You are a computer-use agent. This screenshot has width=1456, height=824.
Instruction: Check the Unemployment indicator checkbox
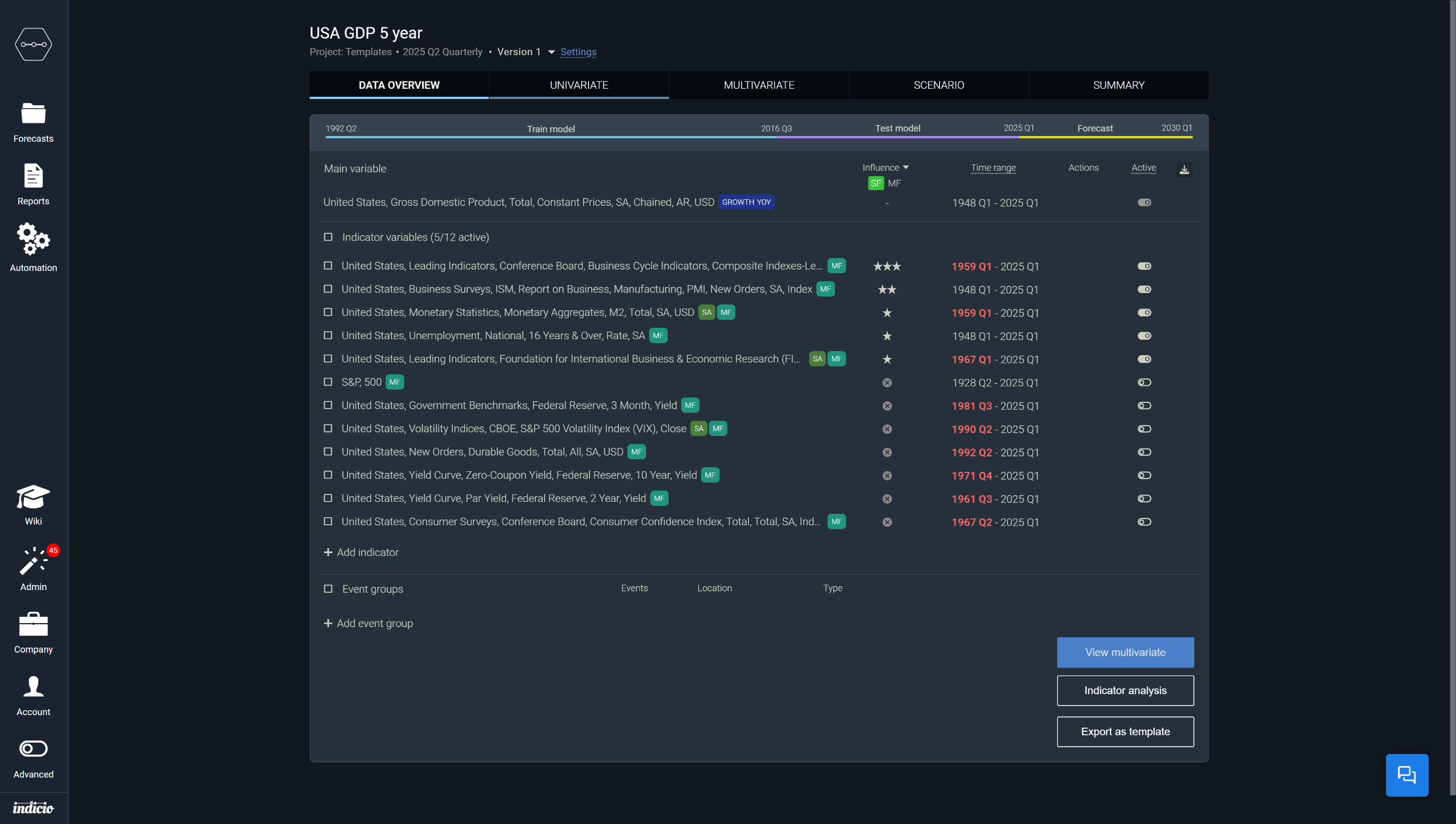[328, 336]
